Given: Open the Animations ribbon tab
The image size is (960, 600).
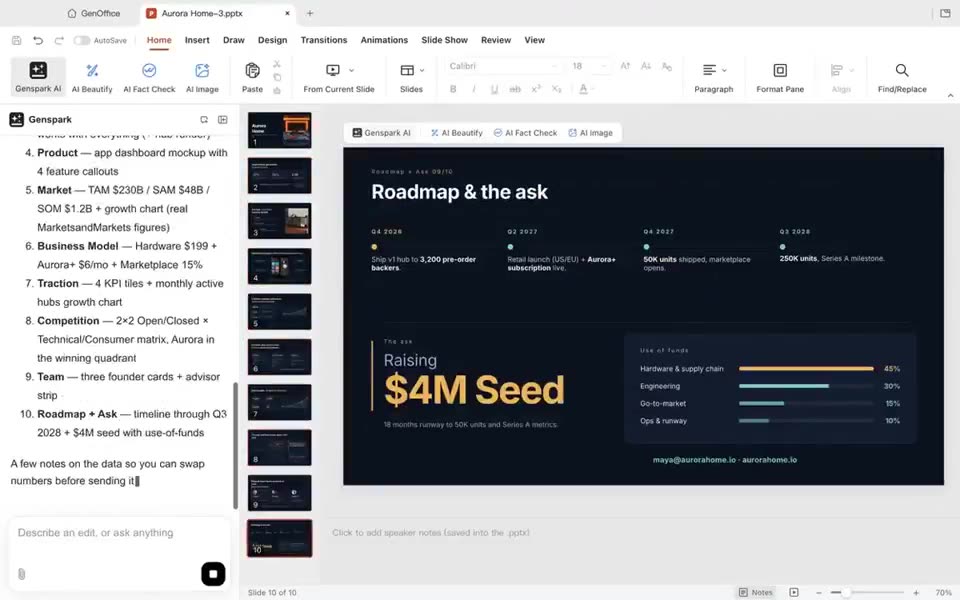Looking at the screenshot, I should 384,40.
